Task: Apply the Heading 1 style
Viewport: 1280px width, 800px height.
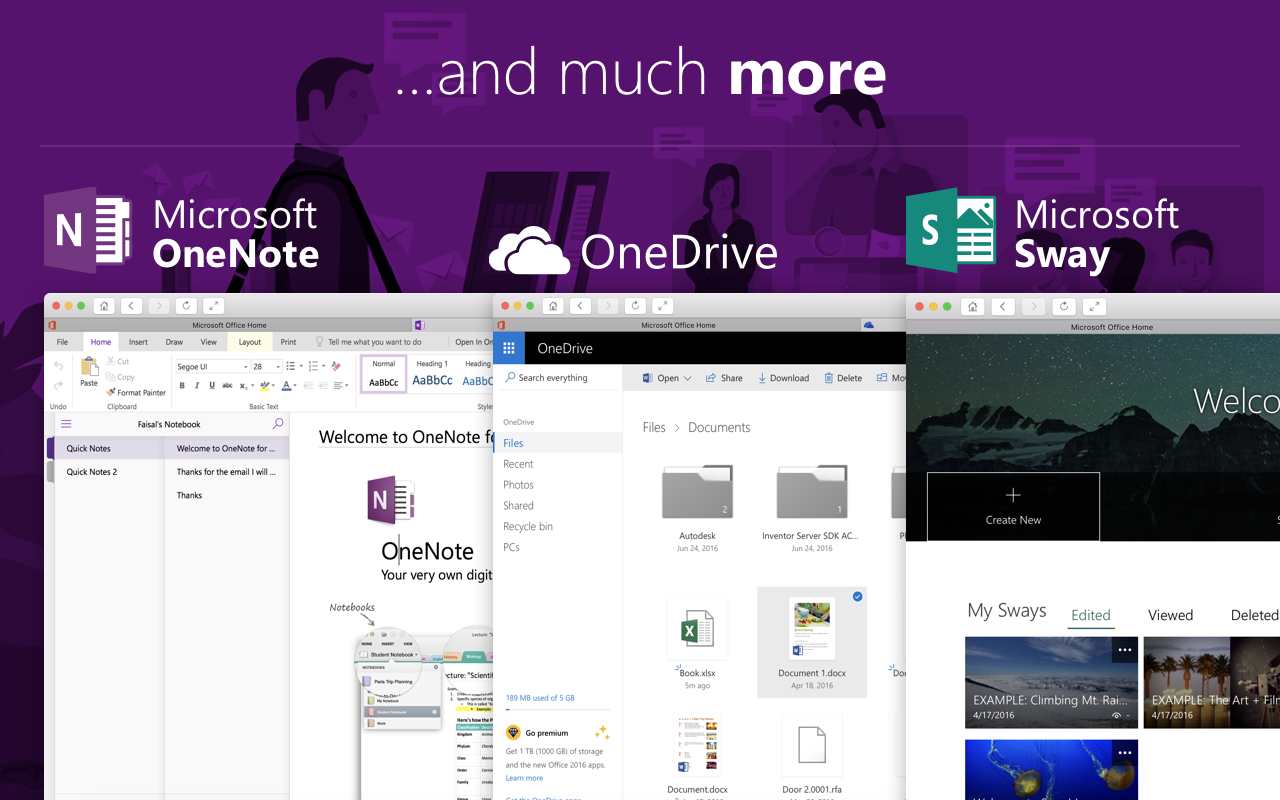Action: pos(432,374)
